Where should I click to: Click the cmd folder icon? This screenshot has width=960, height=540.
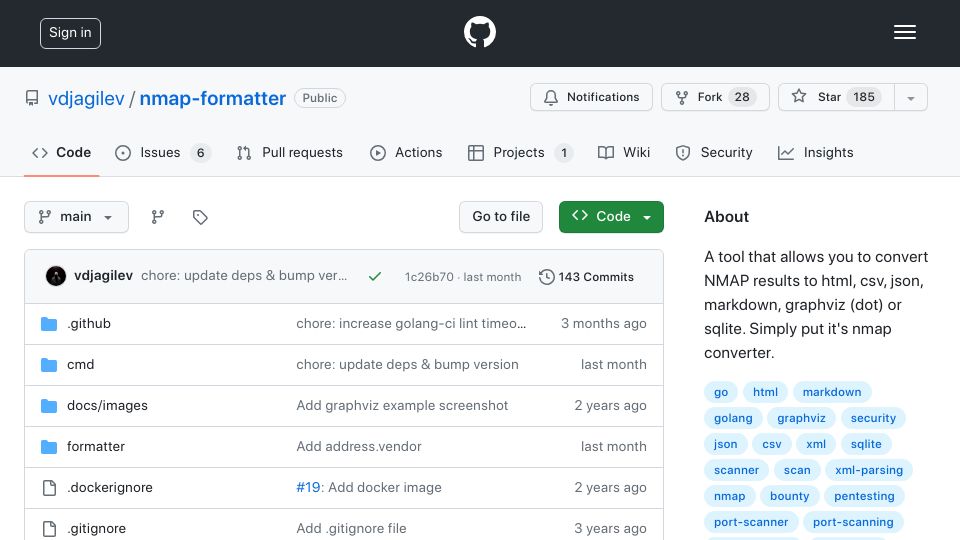[x=49, y=365]
